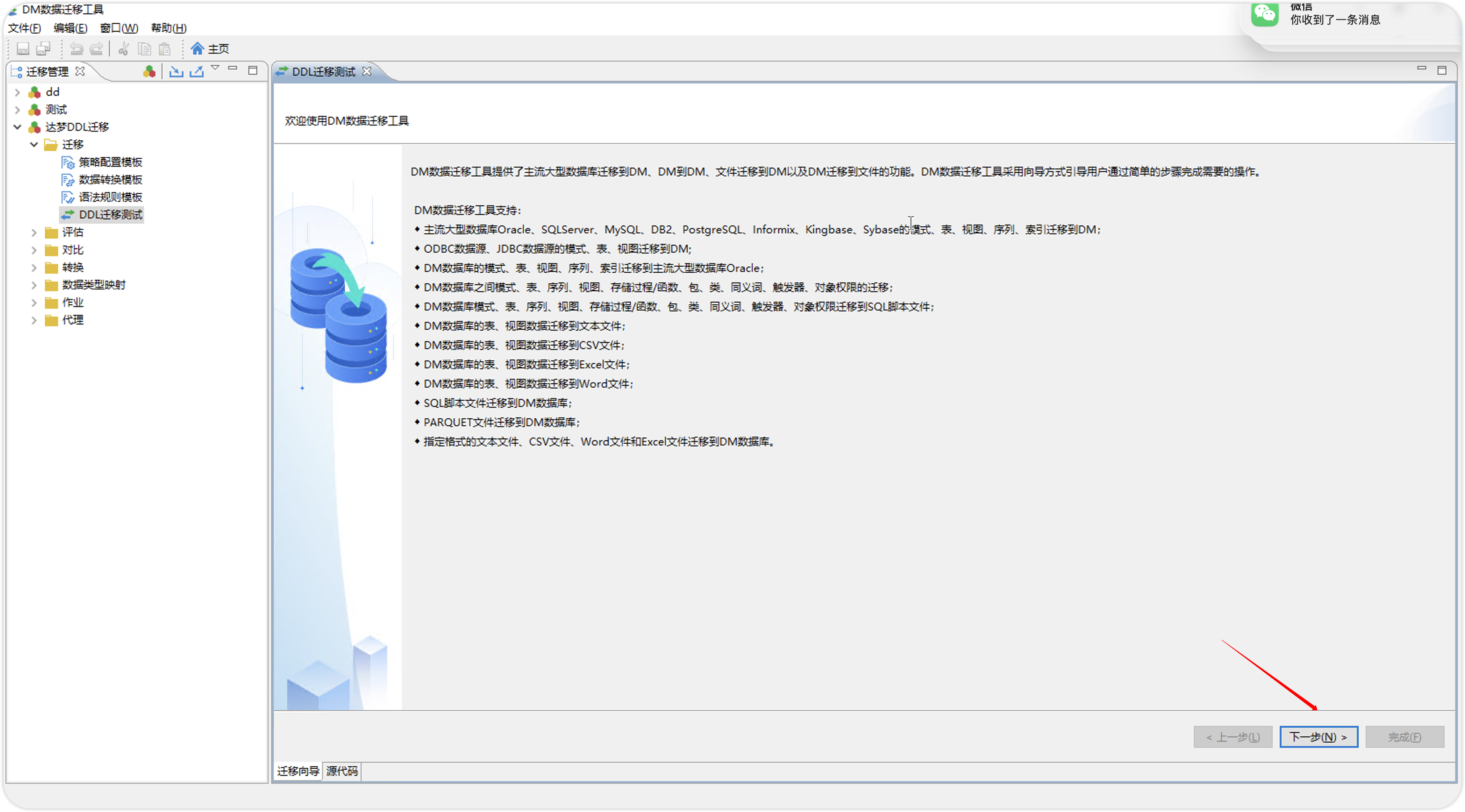Expand the 评估 folder
The image size is (1465, 812).
[x=34, y=232]
